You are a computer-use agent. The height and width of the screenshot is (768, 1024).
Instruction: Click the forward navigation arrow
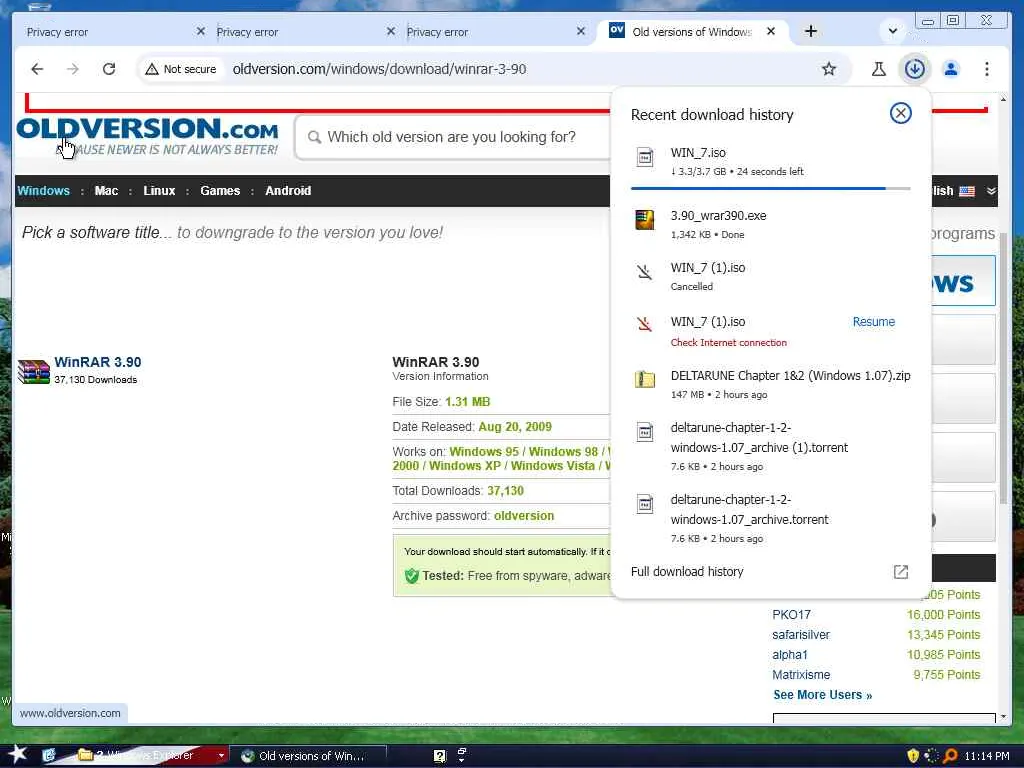tap(72, 69)
